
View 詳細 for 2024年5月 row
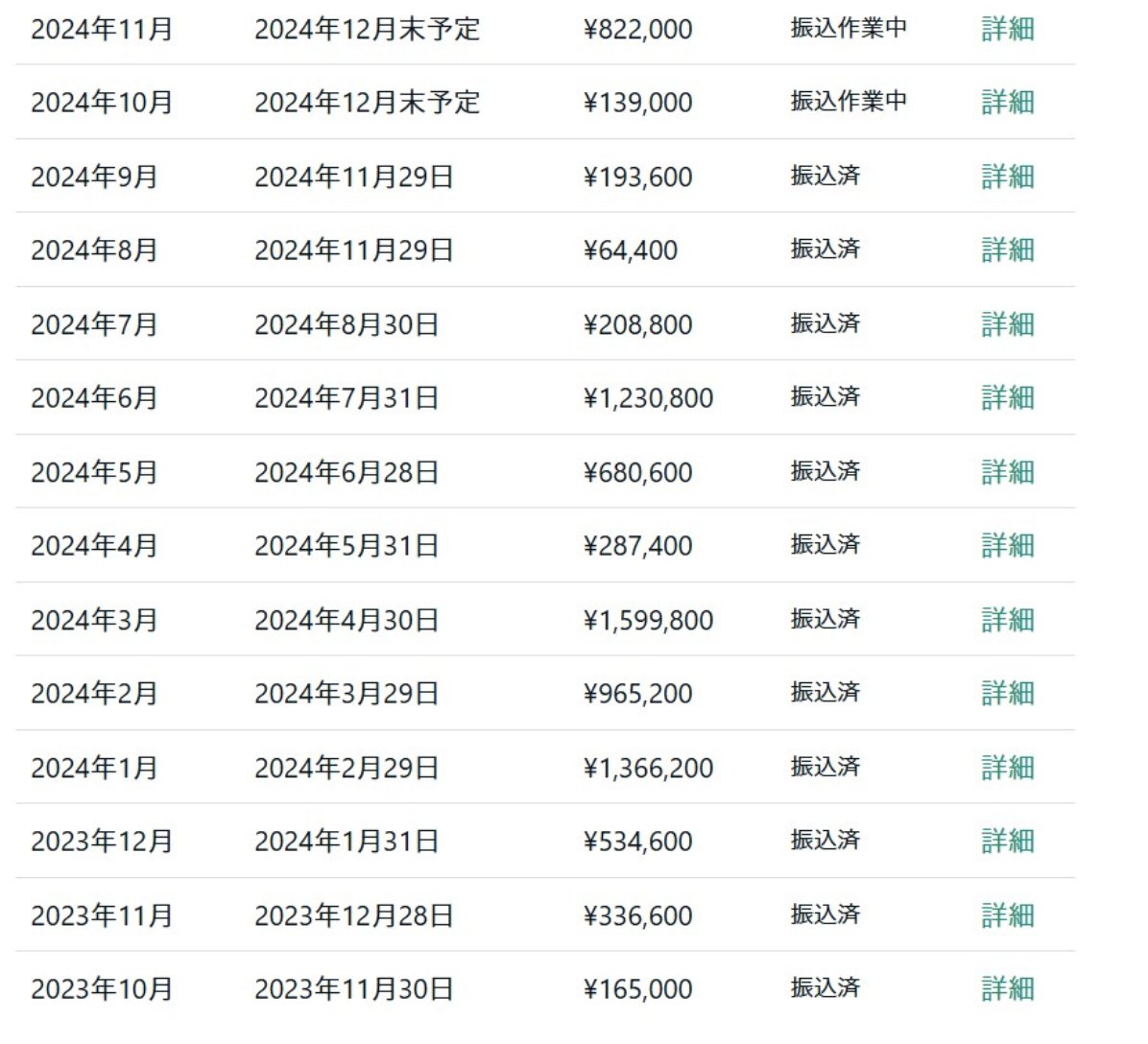click(x=1008, y=472)
